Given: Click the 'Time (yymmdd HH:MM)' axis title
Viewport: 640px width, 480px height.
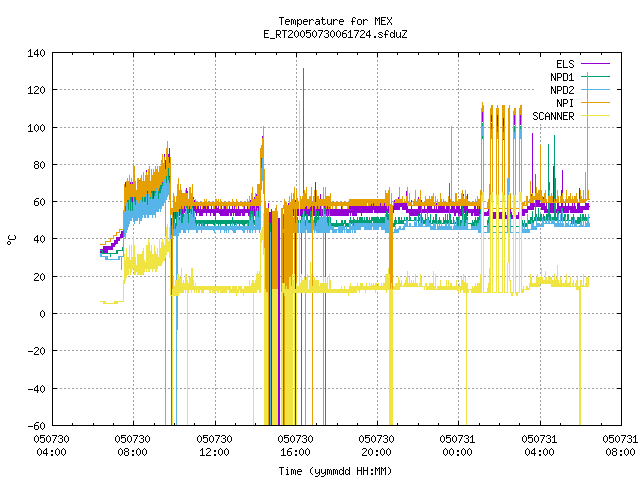Looking at the screenshot, I should [x=335, y=471].
